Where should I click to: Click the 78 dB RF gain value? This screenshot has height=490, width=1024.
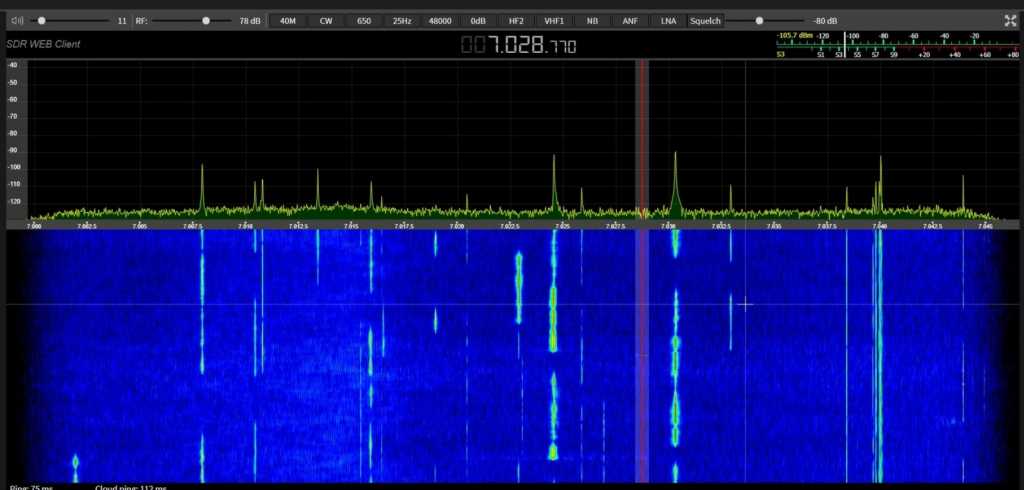click(x=249, y=21)
